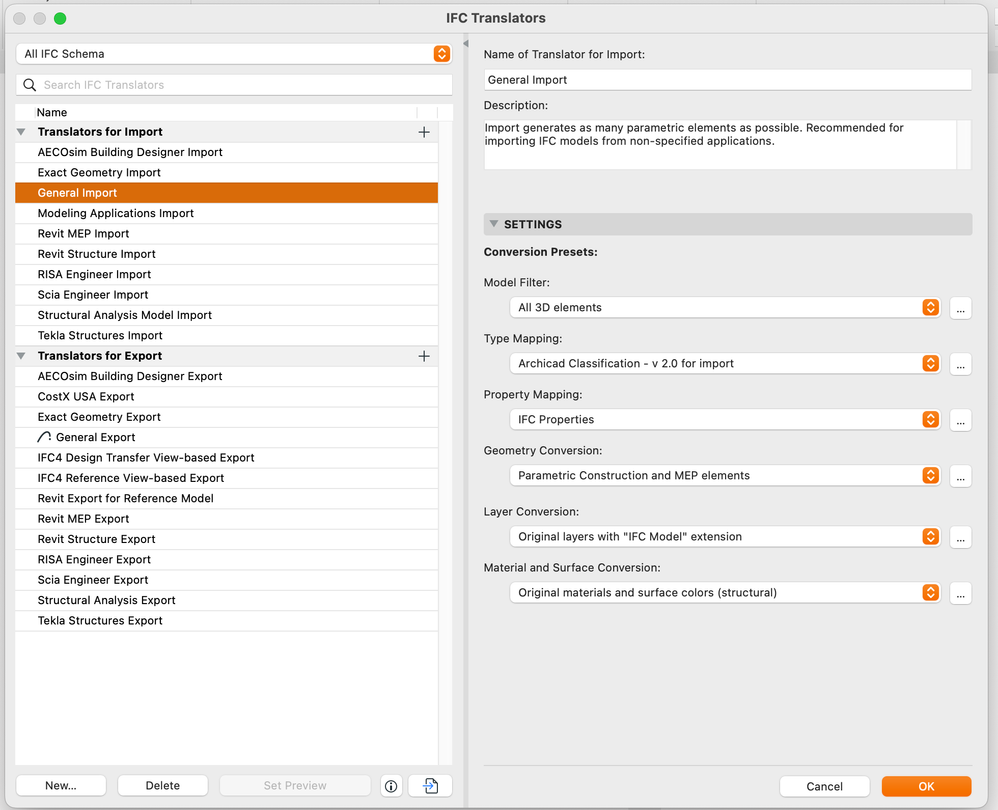The height and width of the screenshot is (810, 998).
Task: Select RISA Engineer Import translator
Action: click(227, 274)
